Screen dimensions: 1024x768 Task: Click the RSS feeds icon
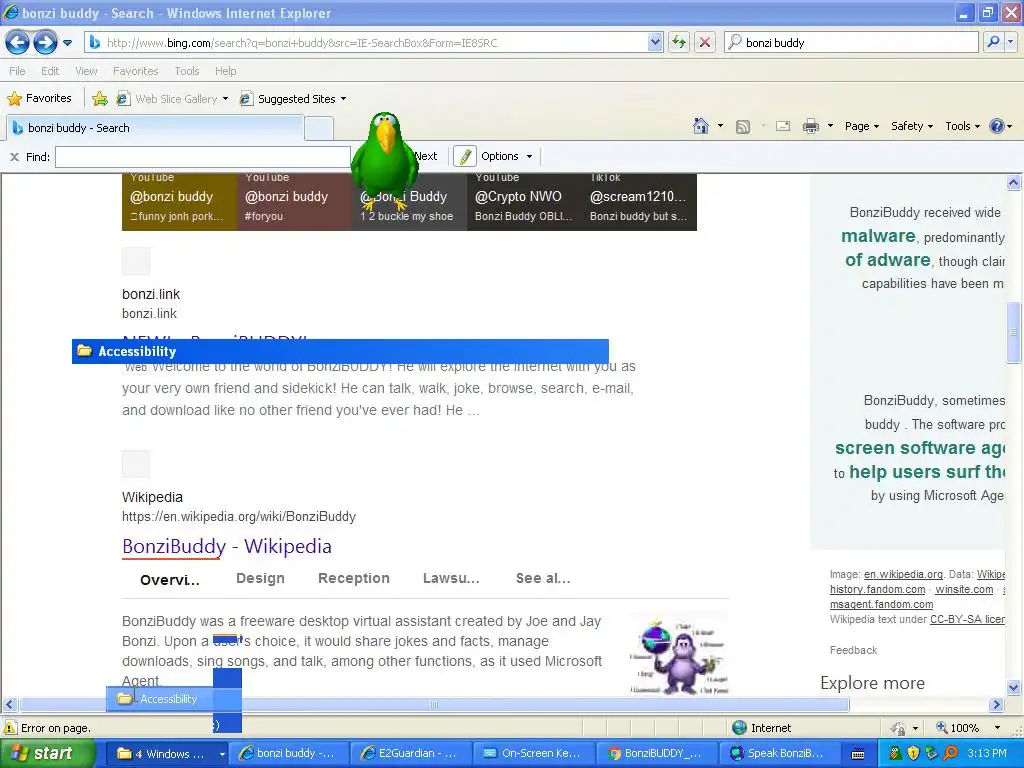[743, 127]
